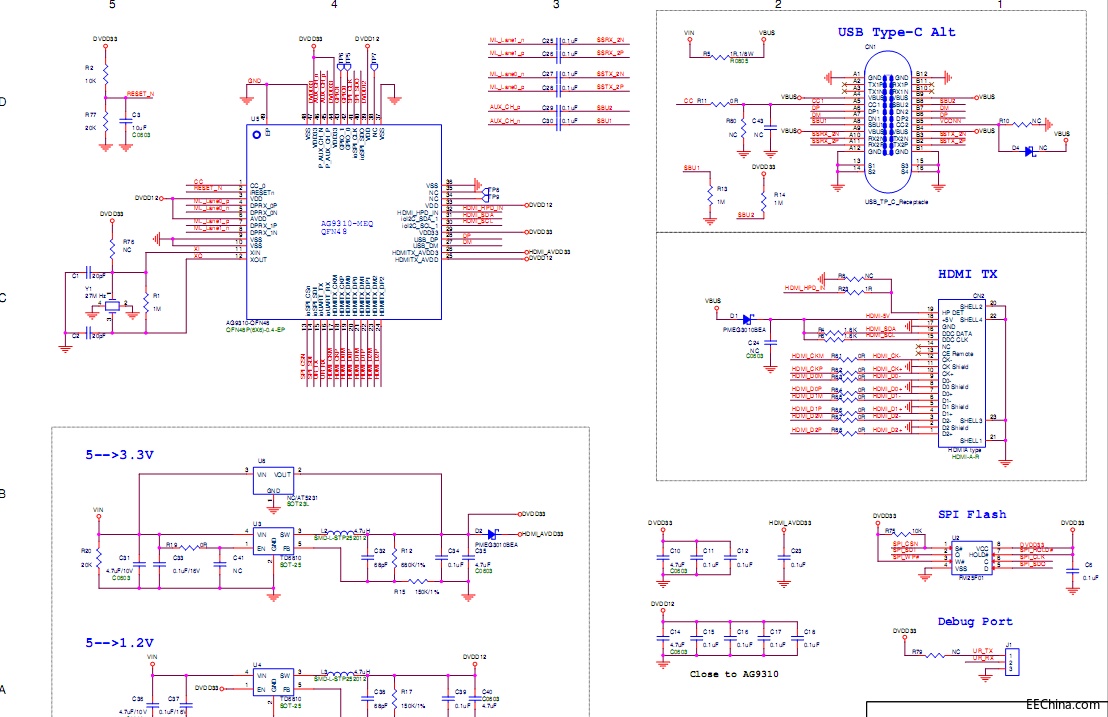Click the "Close to AG9310" note
1108x717 pixels.
coord(734,674)
